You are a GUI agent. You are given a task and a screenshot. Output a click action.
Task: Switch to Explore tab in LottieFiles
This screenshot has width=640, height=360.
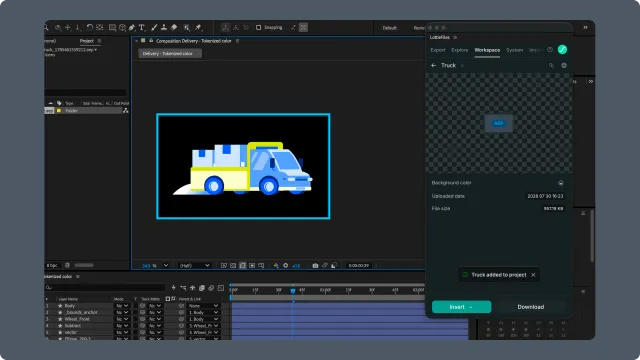pos(460,50)
